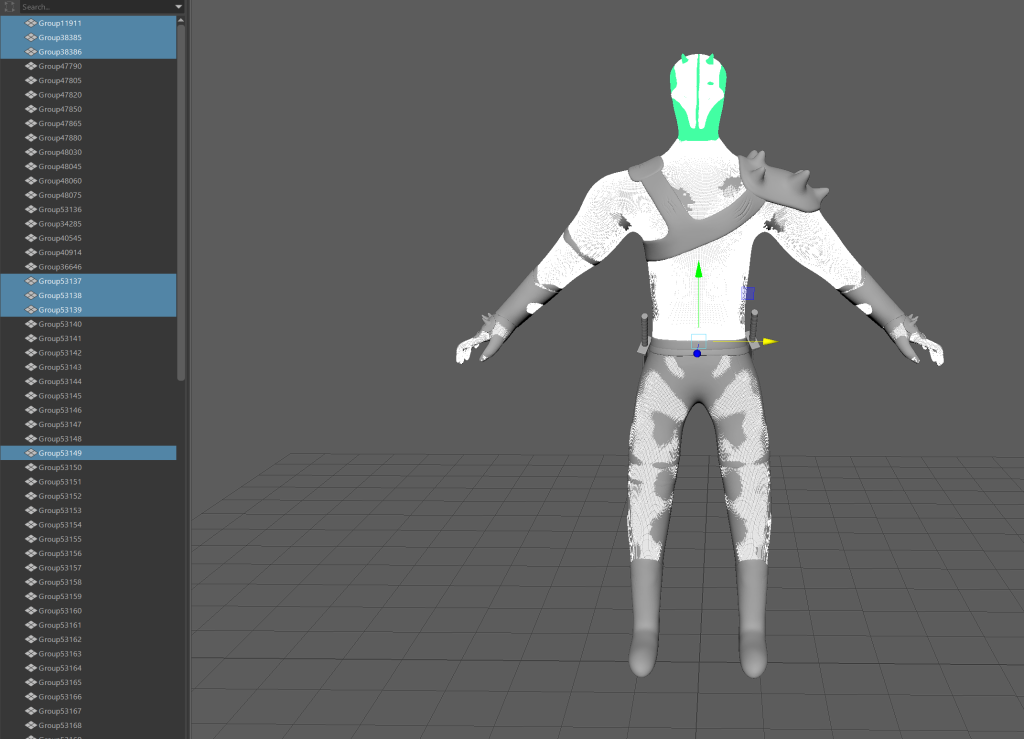This screenshot has width=1024, height=739.
Task: Click the scrollbar up arrow in the Outliner
Action: [181, 19]
